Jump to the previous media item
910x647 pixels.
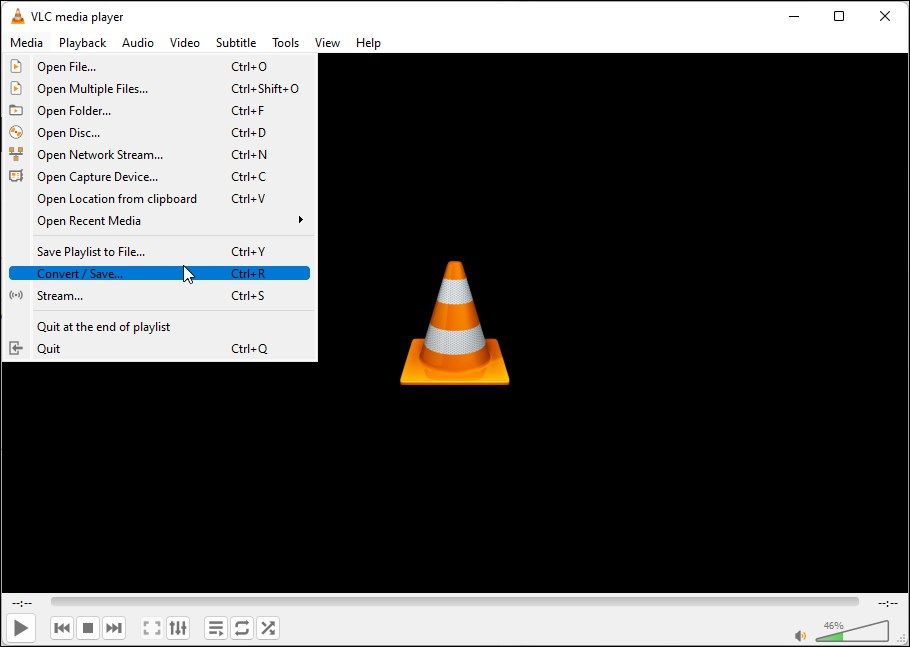[62, 628]
